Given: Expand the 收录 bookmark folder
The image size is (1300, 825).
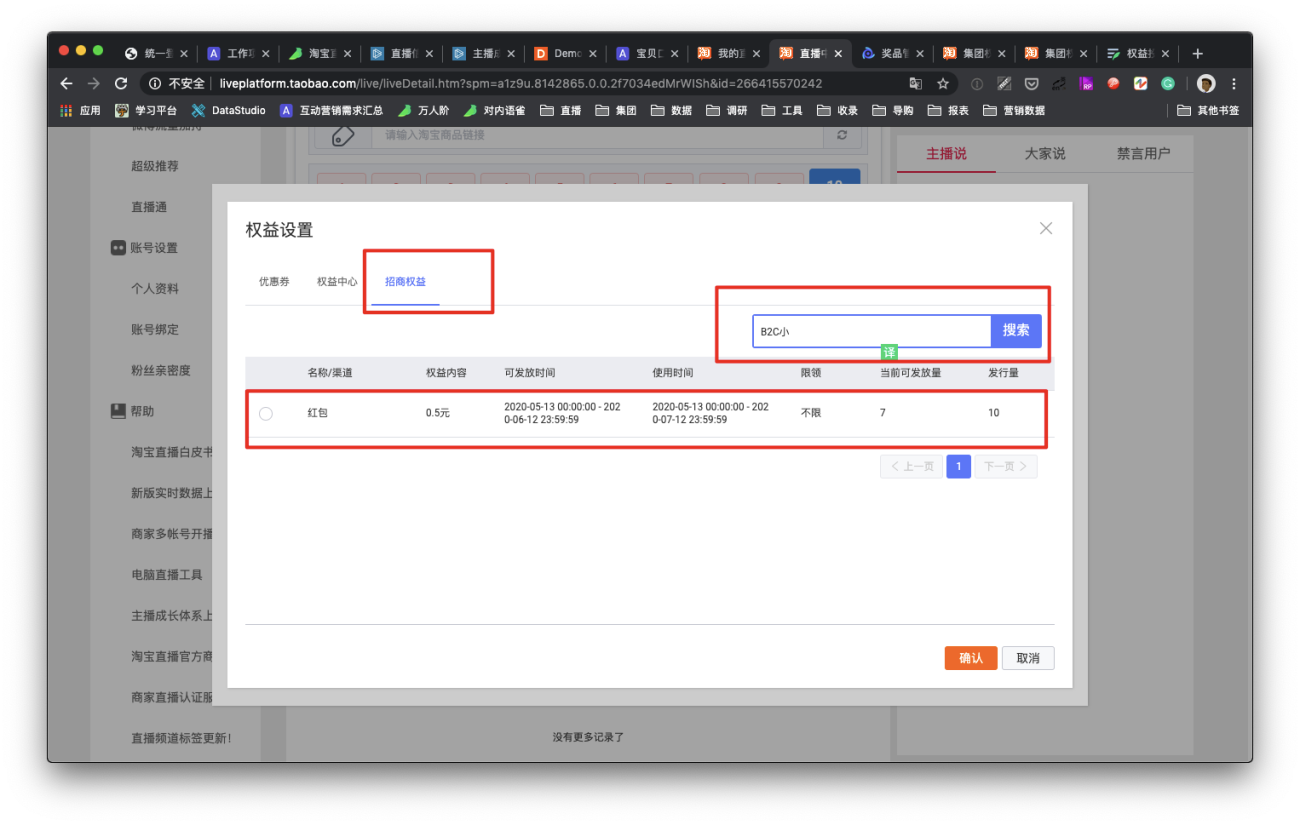Looking at the screenshot, I should 837,110.
